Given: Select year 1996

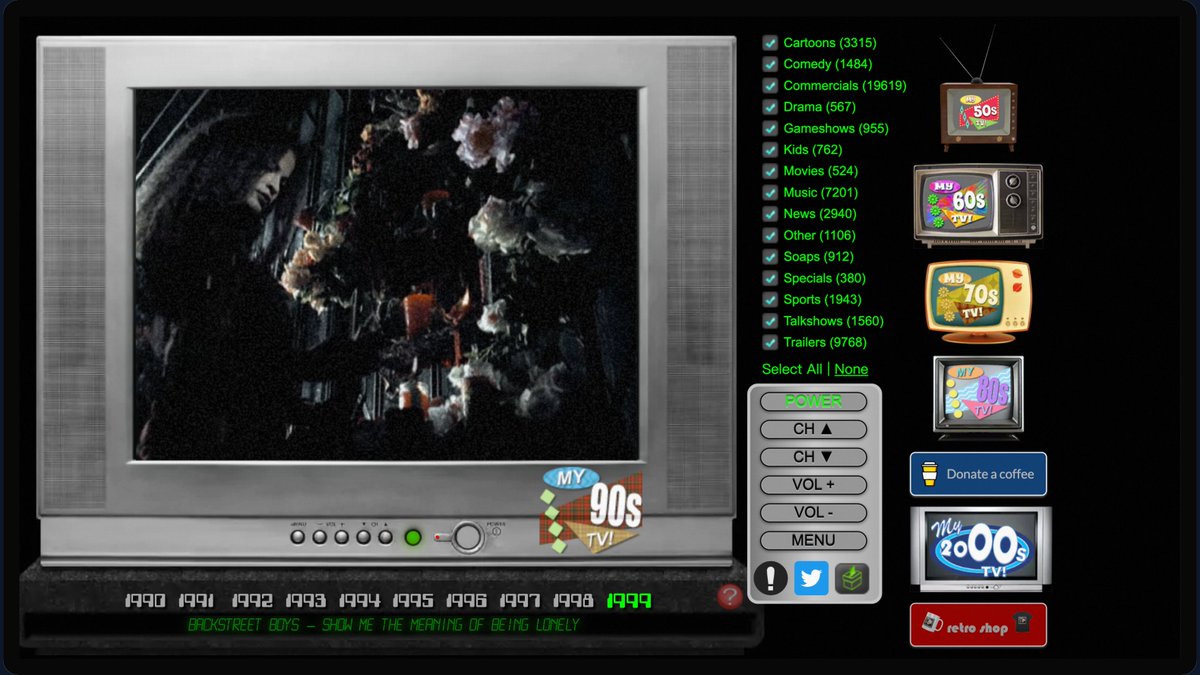Looking at the screenshot, I should [466, 601].
